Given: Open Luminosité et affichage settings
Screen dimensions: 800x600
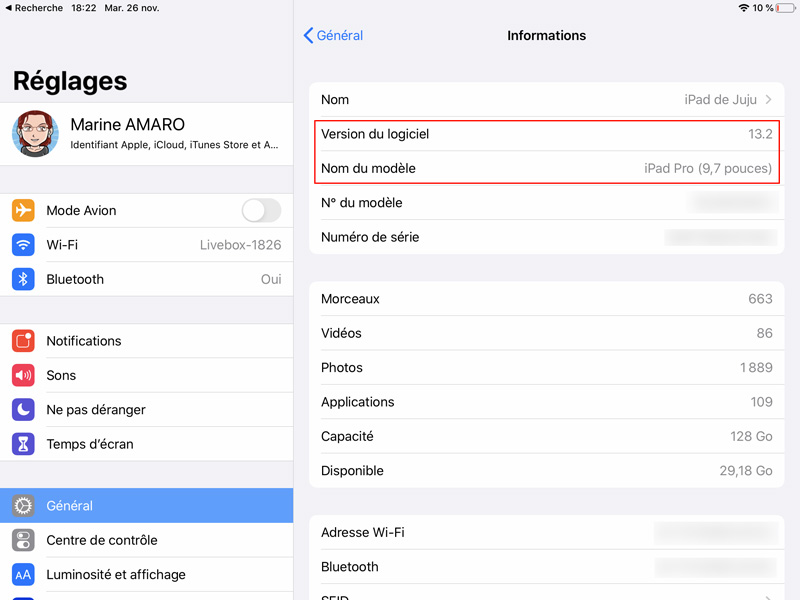Looking at the screenshot, I should pyautogui.click(x=146, y=574).
